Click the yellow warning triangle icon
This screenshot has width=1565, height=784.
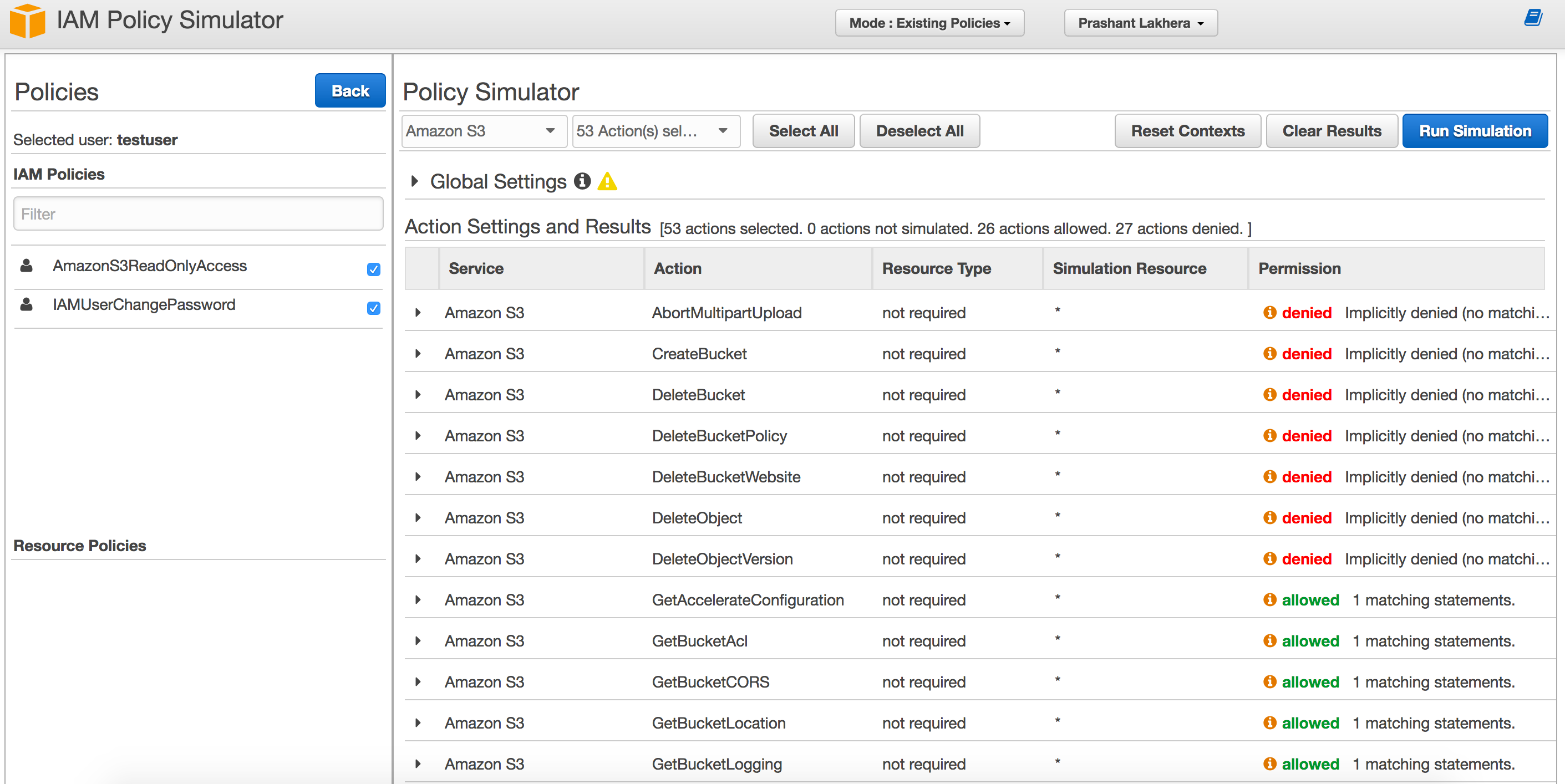[607, 181]
